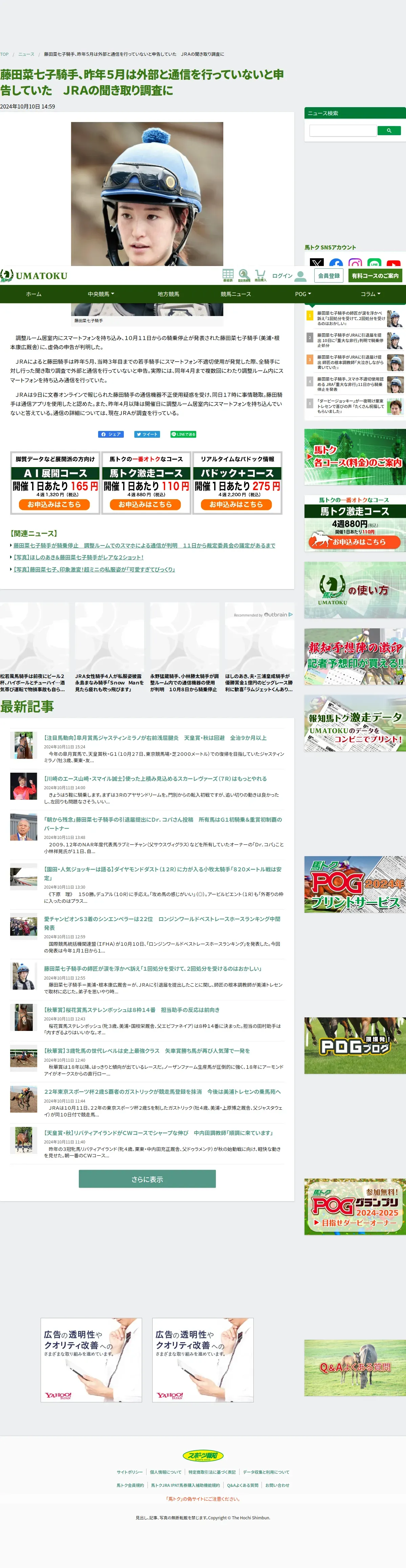Open 地方競馬 in navigation bar

(168, 294)
